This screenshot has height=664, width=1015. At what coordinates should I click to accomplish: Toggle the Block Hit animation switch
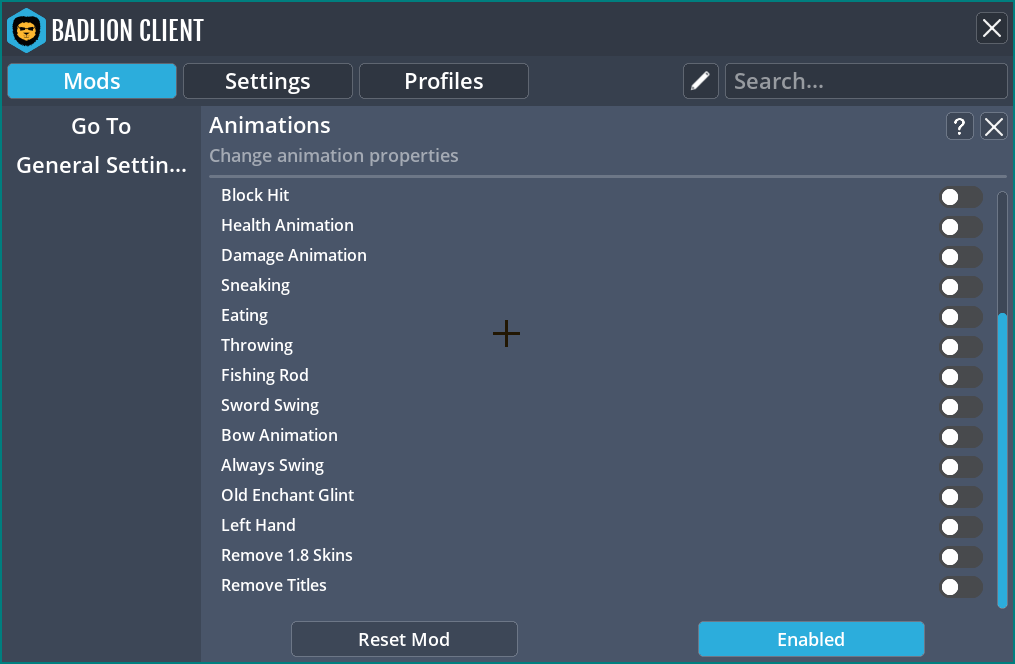960,197
